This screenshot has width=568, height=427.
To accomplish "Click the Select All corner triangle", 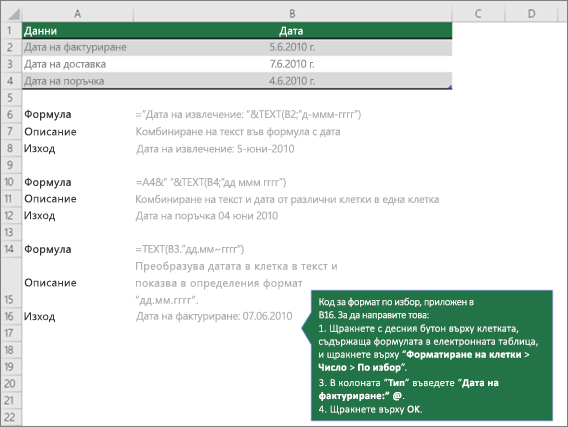I will pos(14,14).
